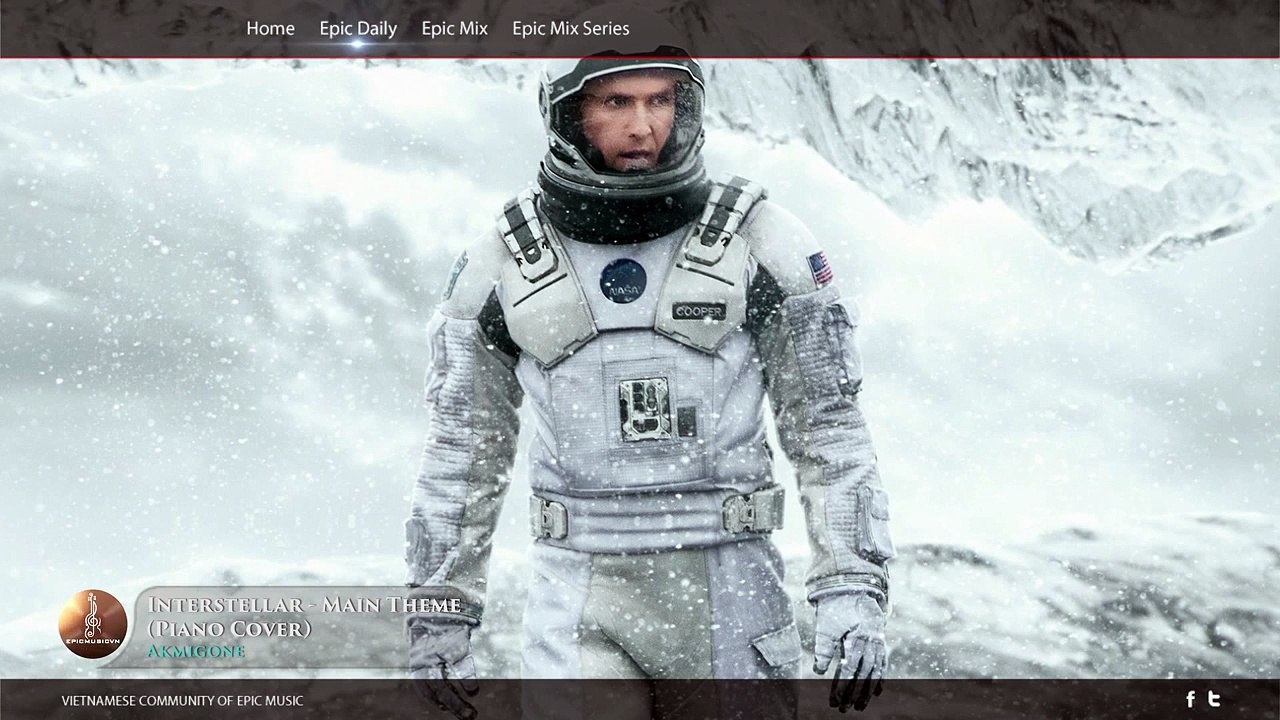Go to the Epic Mix page

pos(454,29)
